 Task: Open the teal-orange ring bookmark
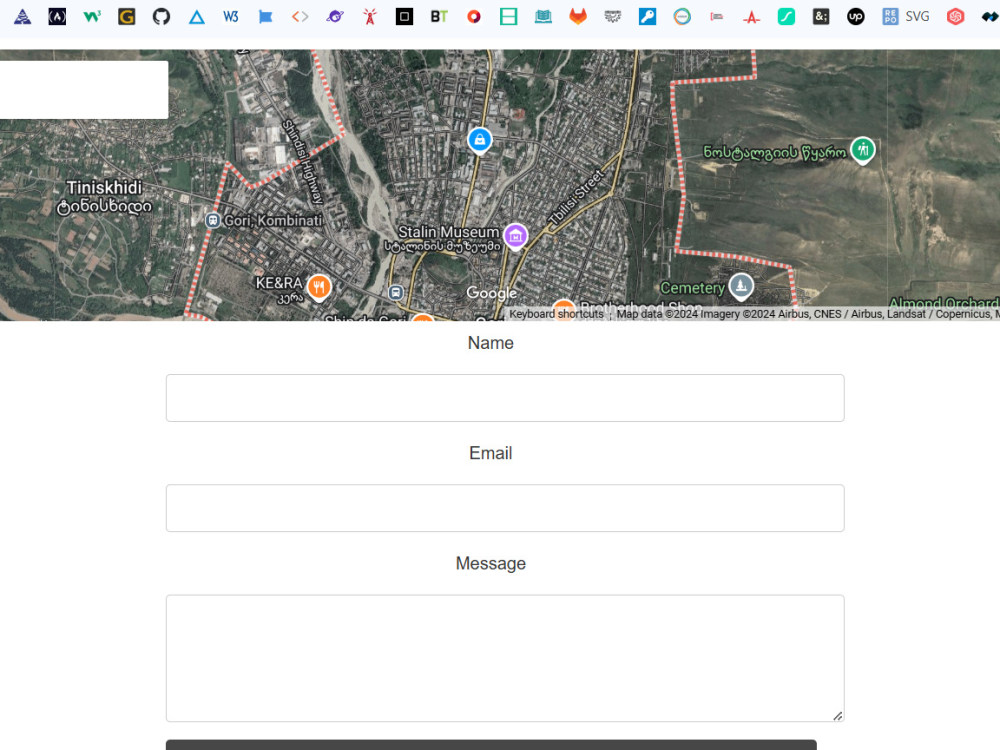click(682, 17)
